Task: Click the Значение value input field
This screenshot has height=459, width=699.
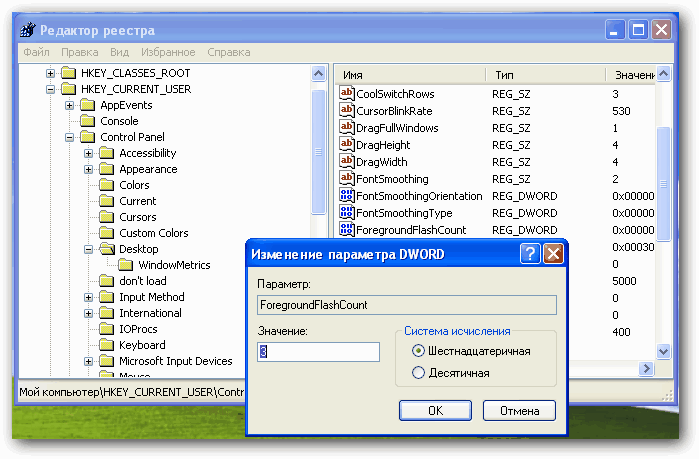Action: coord(318,352)
